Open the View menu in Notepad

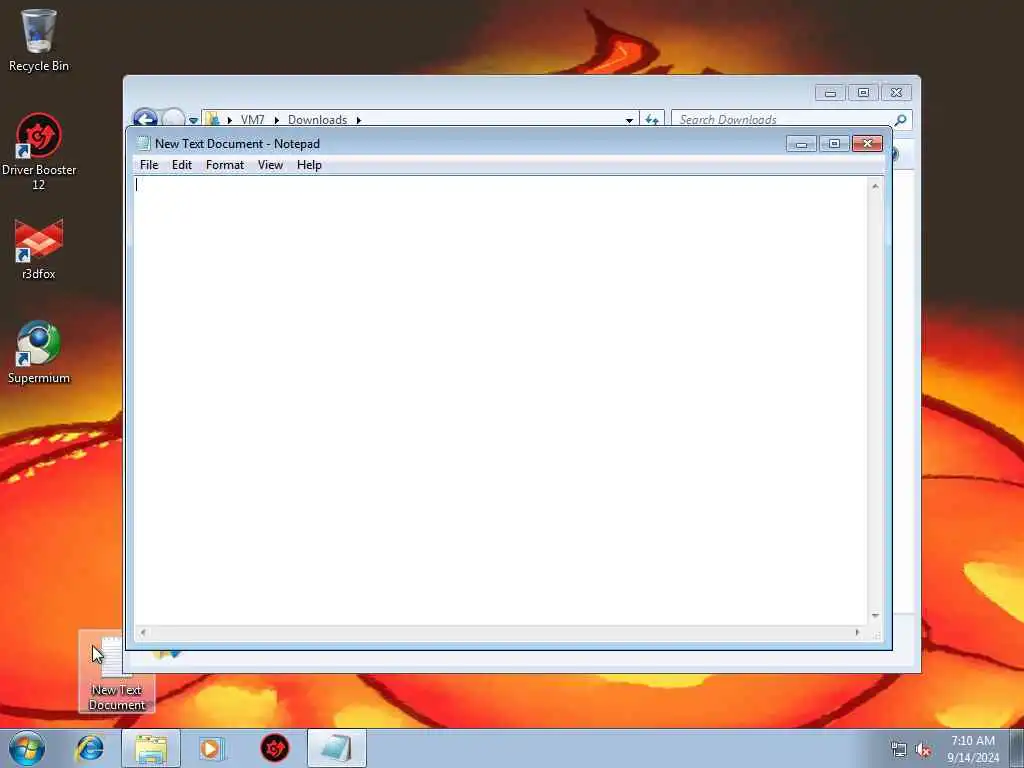tap(270, 165)
